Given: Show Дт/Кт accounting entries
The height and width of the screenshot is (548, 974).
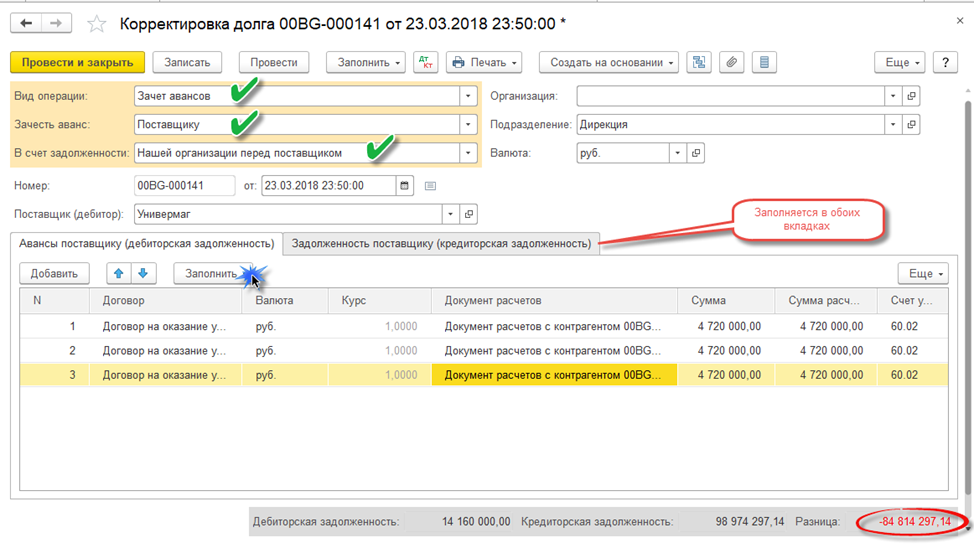Looking at the screenshot, I should coord(424,62).
